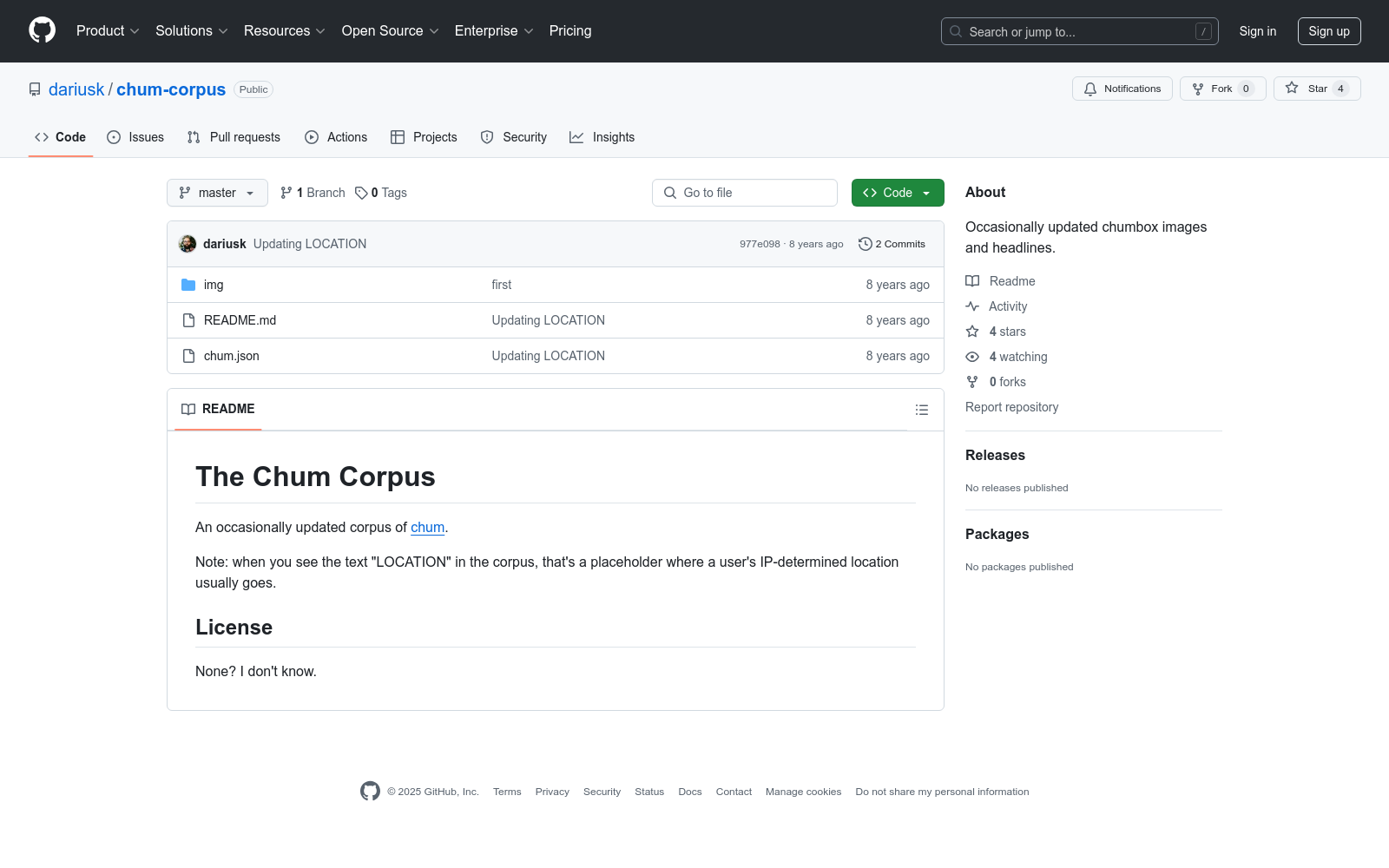Click the chum.json file icon

[x=188, y=356]
